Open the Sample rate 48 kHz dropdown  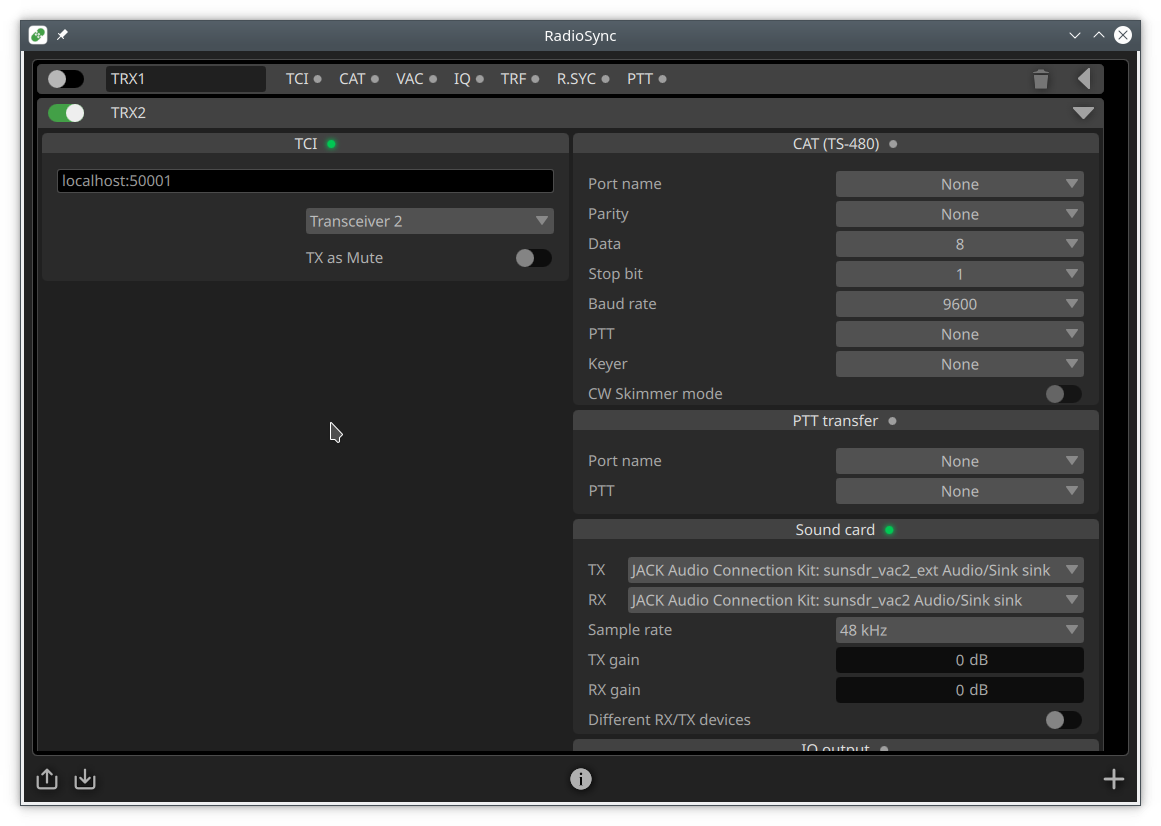(x=960, y=630)
